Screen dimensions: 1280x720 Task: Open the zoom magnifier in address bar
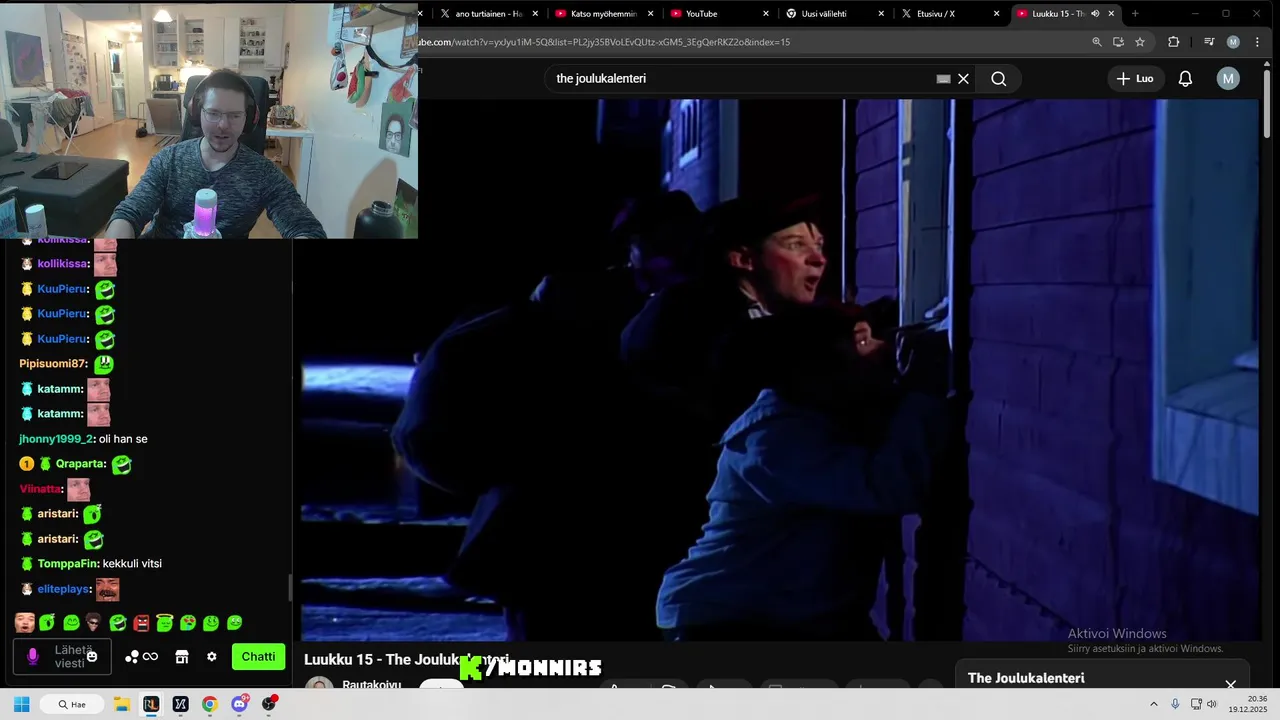pyautogui.click(x=1097, y=42)
